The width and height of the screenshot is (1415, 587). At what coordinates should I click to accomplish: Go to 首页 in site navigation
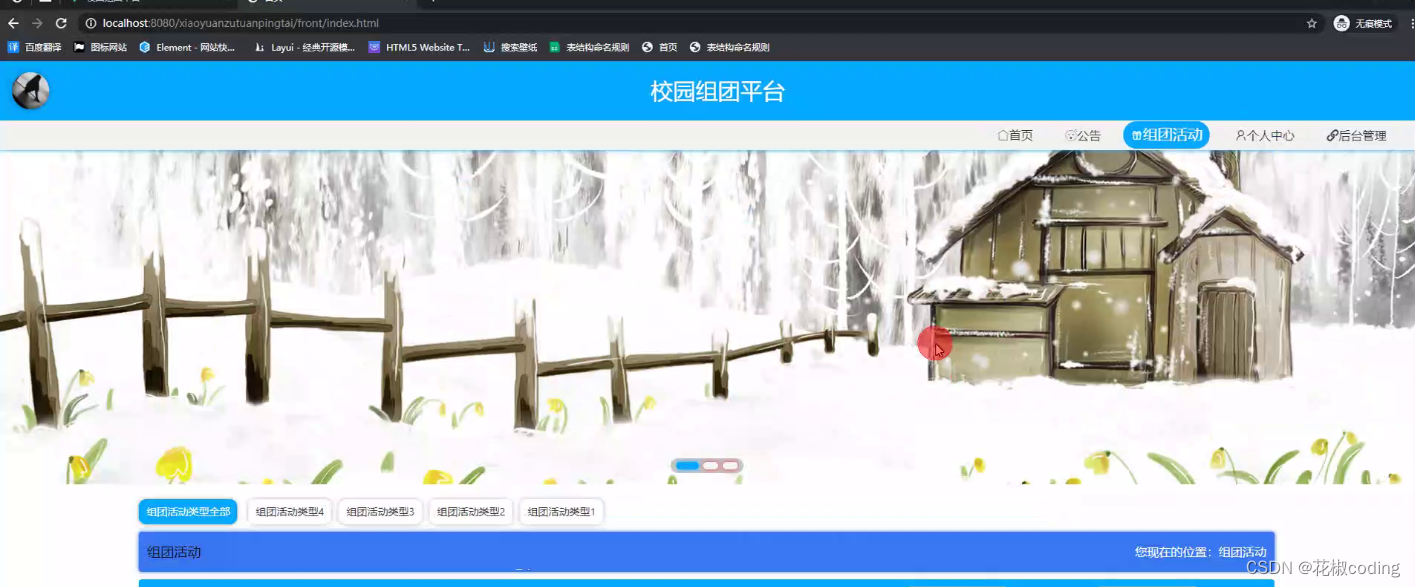pyautogui.click(x=1015, y=136)
